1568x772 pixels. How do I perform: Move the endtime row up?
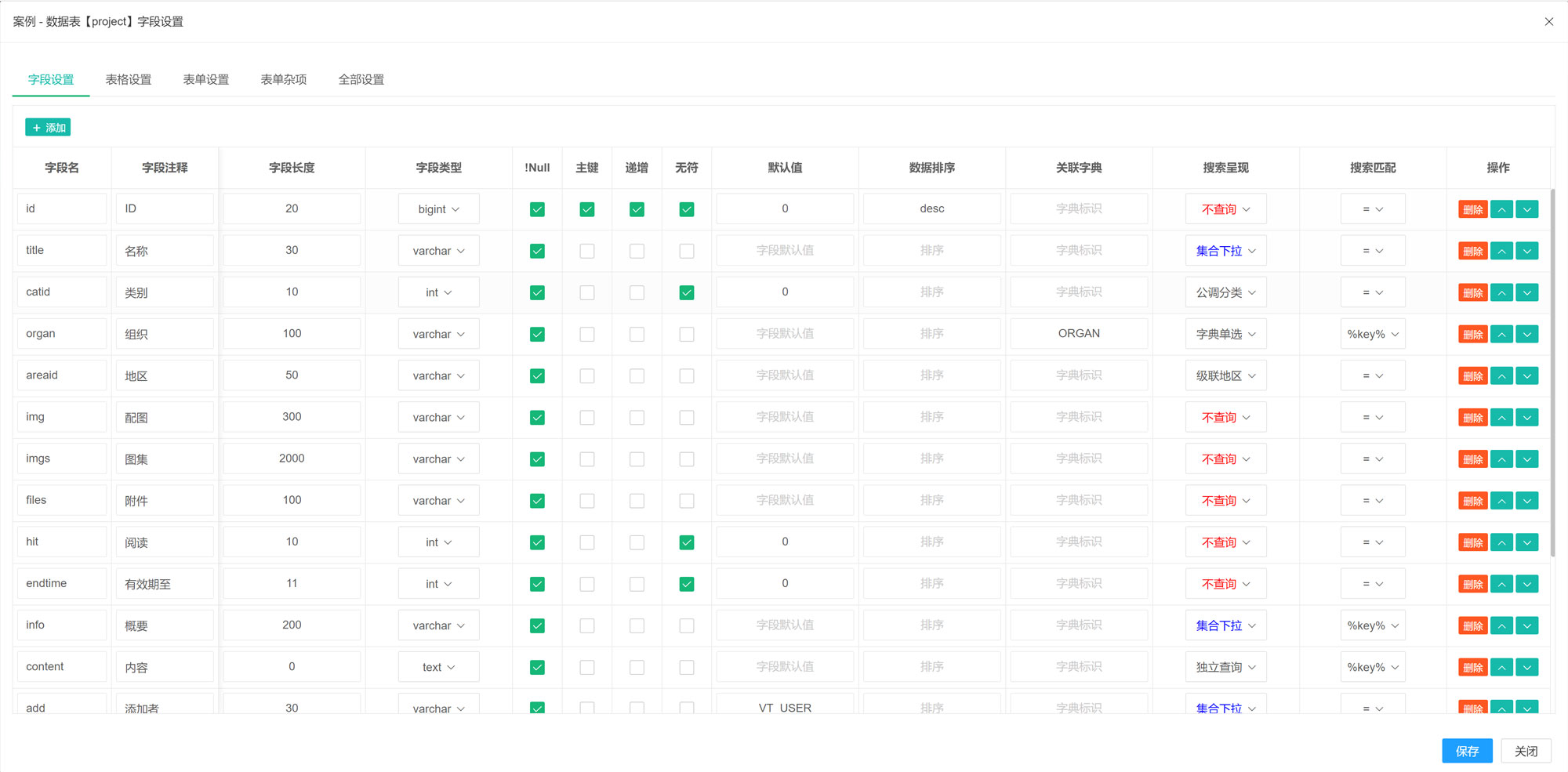coord(1501,584)
